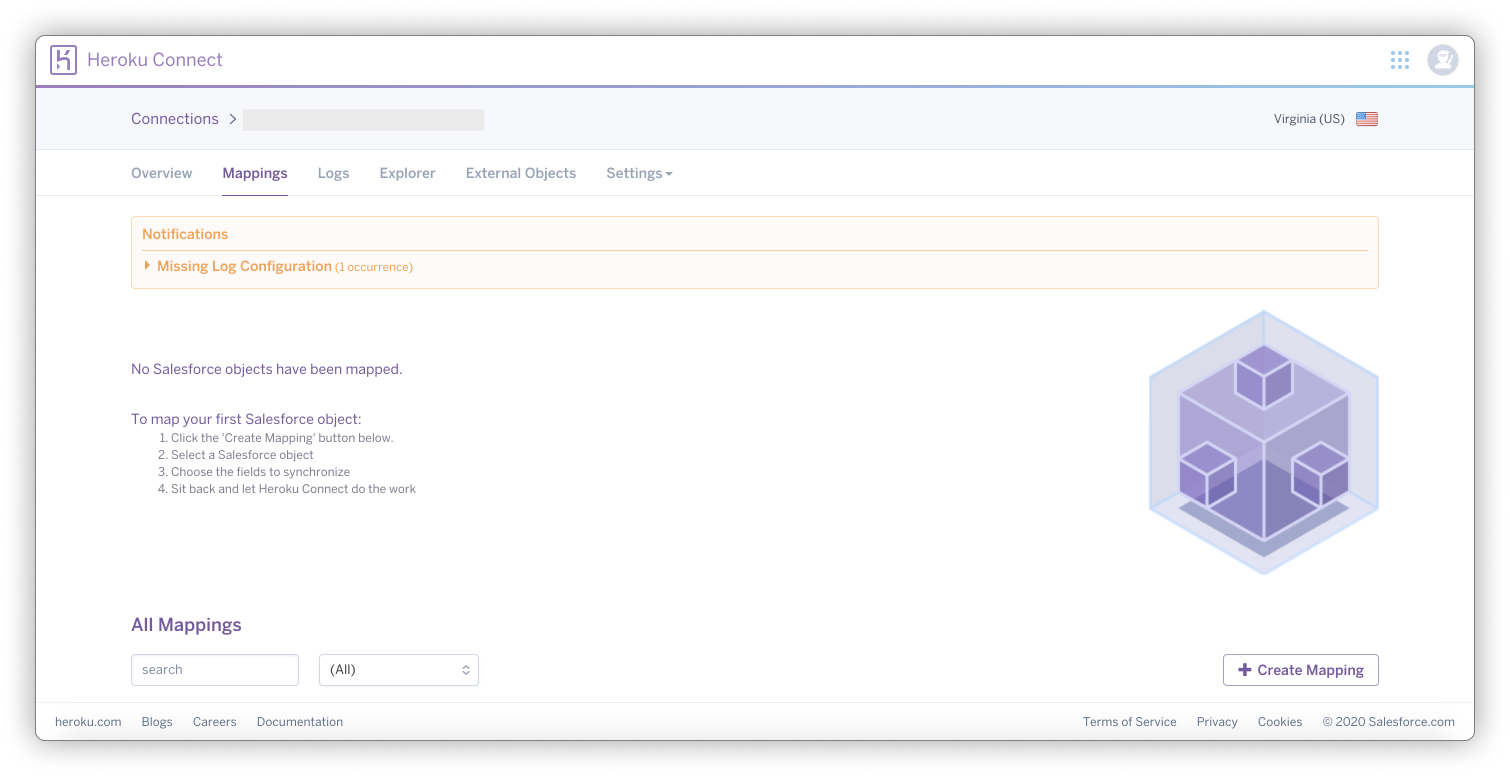The image size is (1510, 776).
Task: Go to the Explorer tab
Action: point(407,173)
